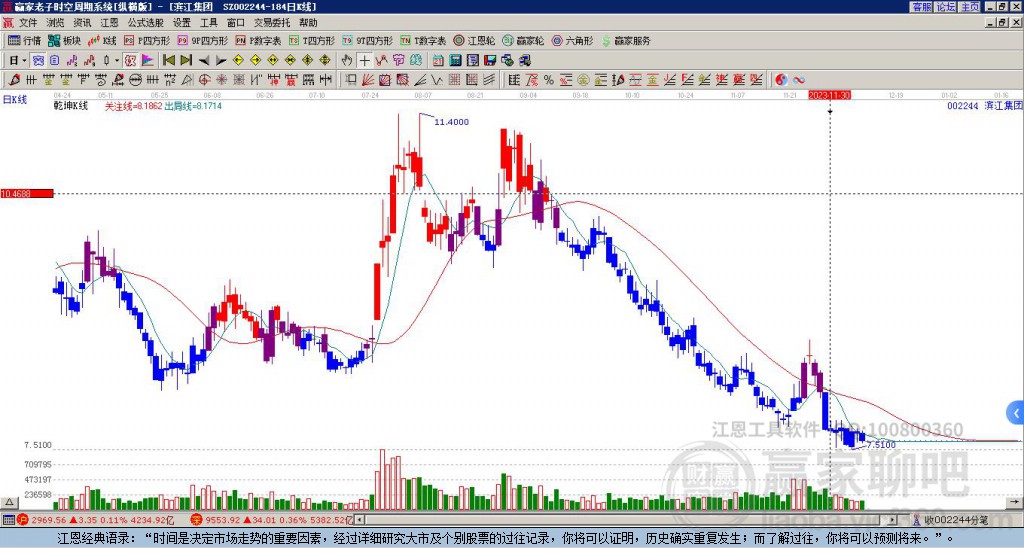Select the percent % retracement tool
1024x548 pixels.
(549, 80)
